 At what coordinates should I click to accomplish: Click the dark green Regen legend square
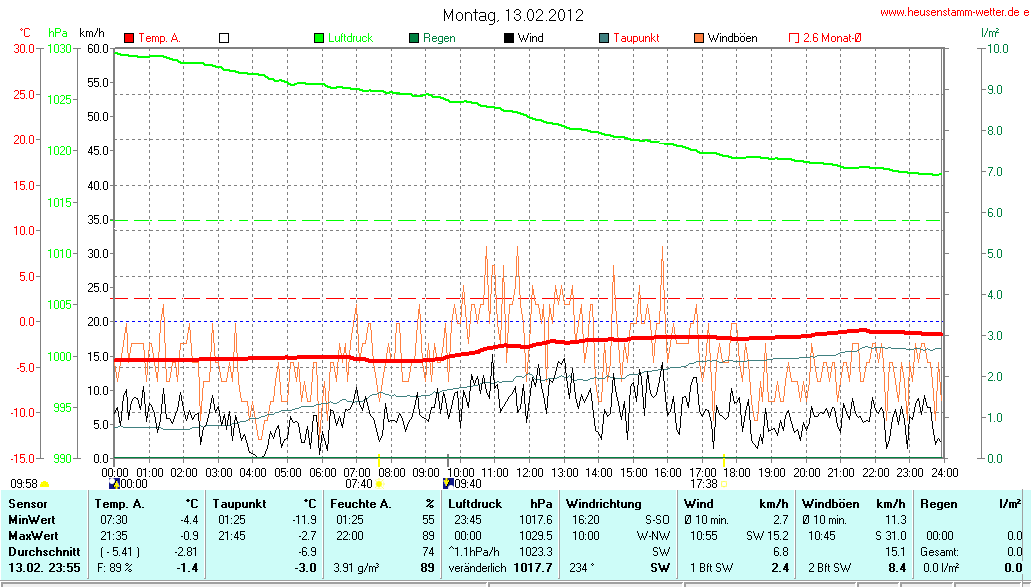(414, 38)
